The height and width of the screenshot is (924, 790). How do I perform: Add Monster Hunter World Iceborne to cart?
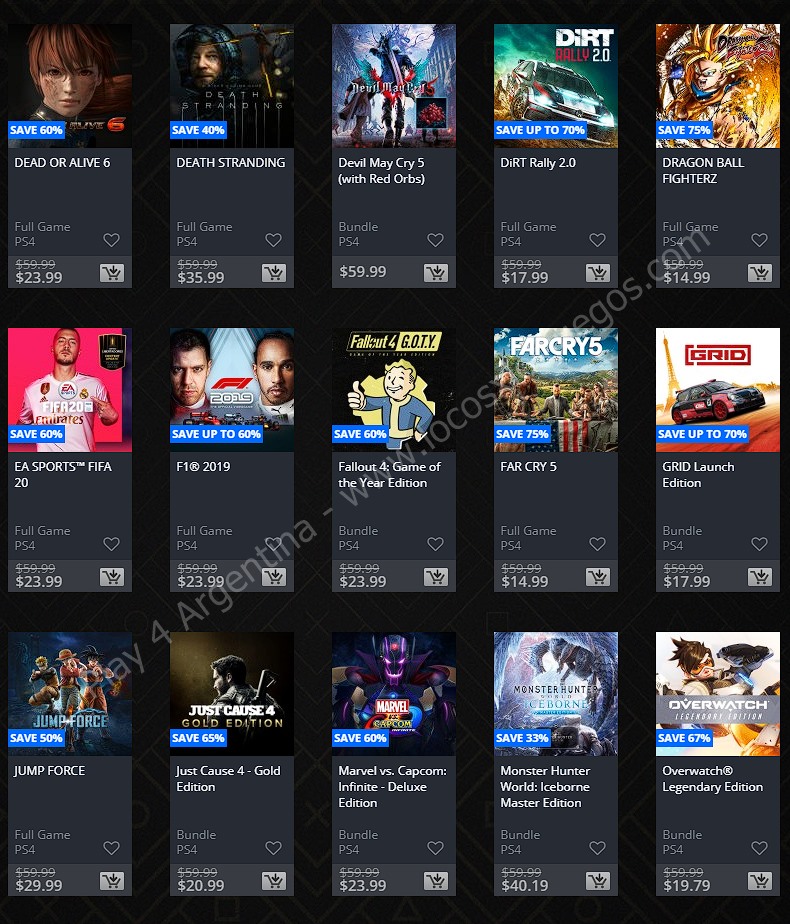[x=598, y=880]
